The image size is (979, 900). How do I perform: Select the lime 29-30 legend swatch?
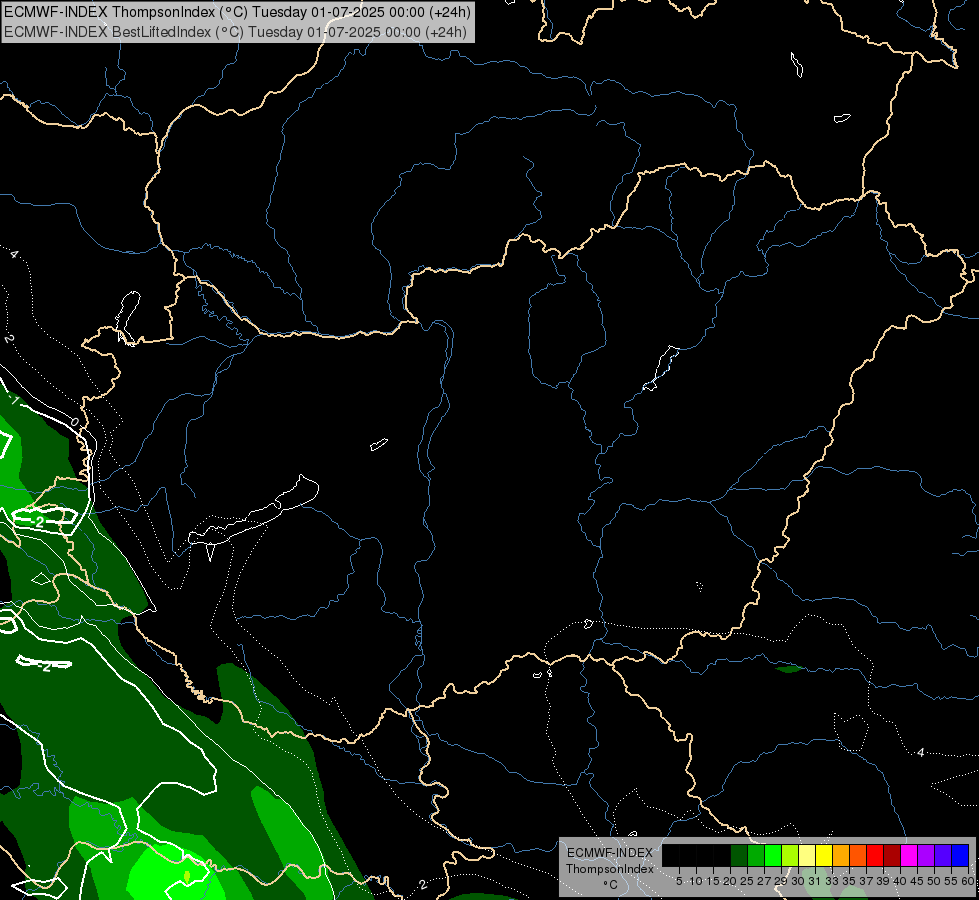pos(790,855)
